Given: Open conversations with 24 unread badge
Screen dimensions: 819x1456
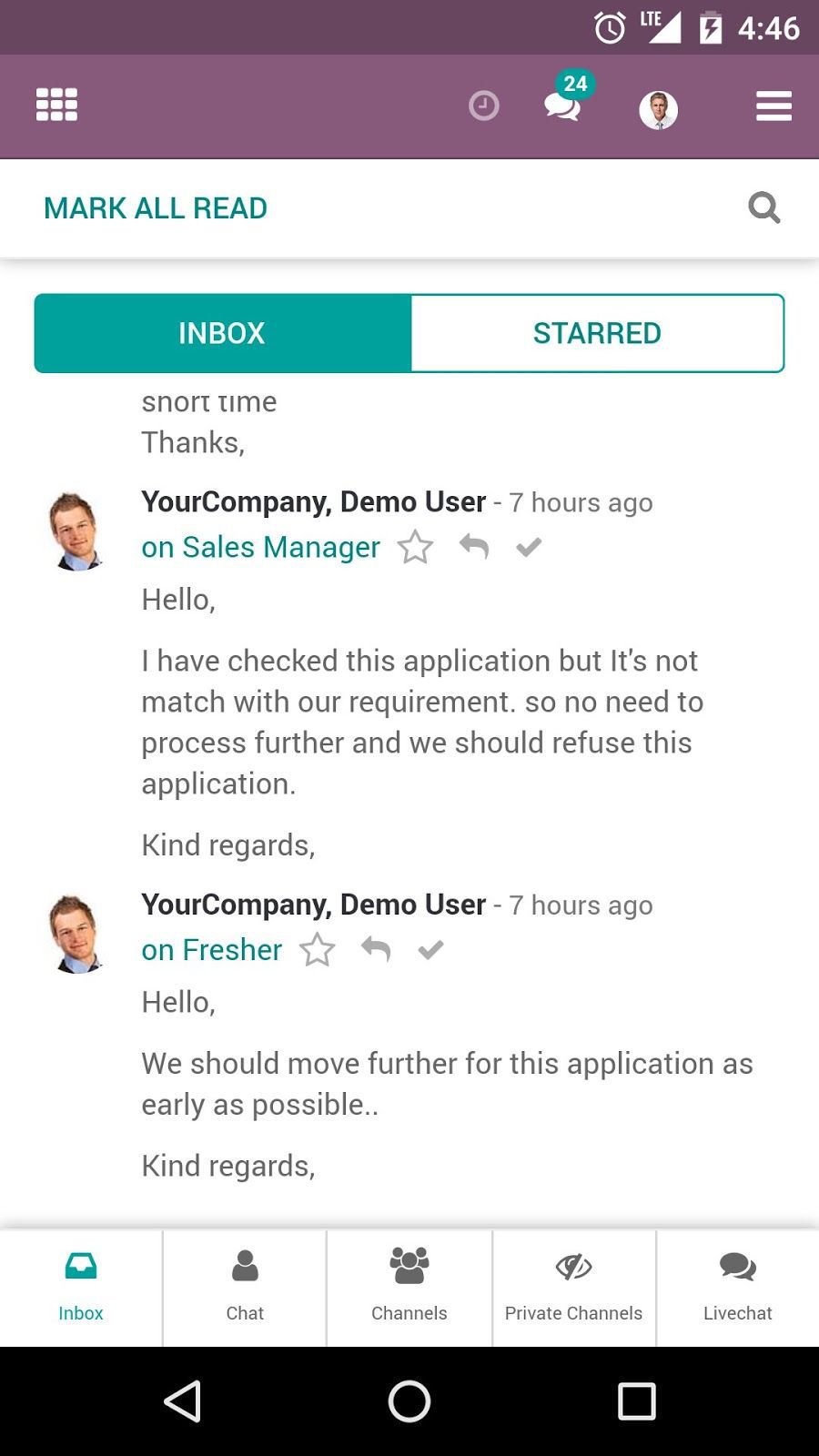Looking at the screenshot, I should tap(563, 106).
